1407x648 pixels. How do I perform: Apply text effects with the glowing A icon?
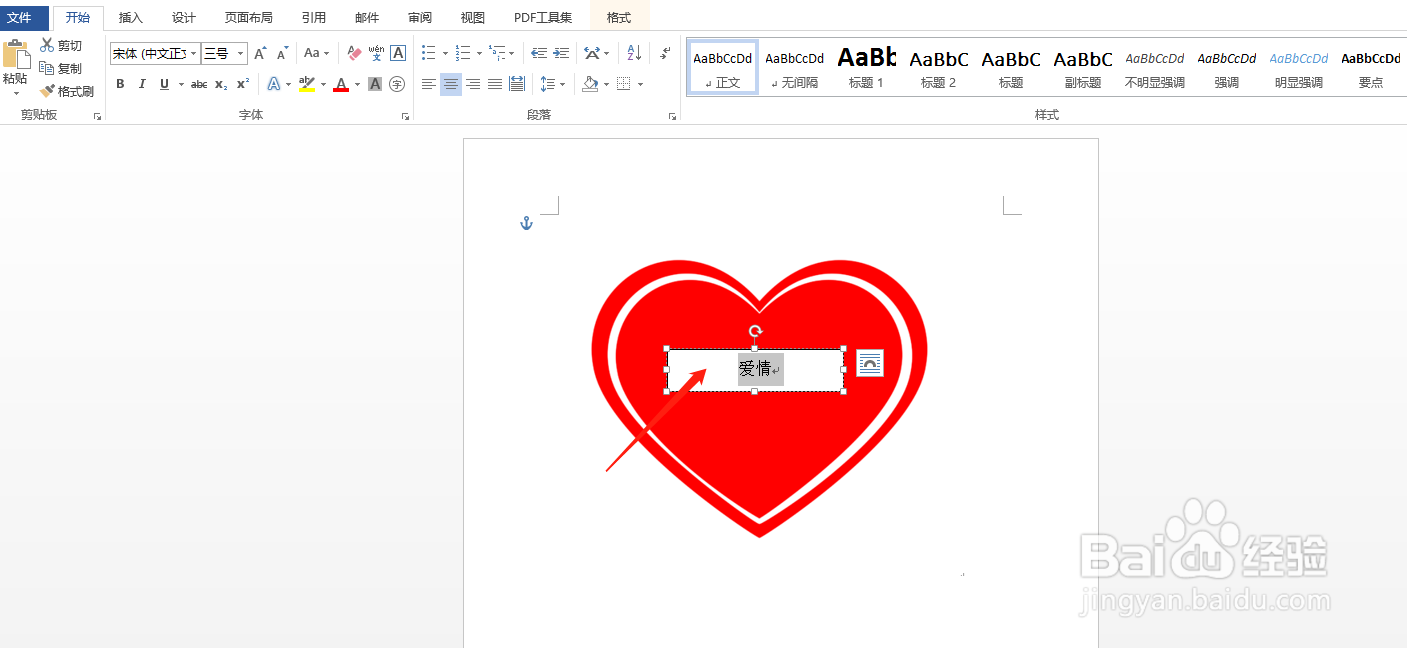pyautogui.click(x=273, y=84)
